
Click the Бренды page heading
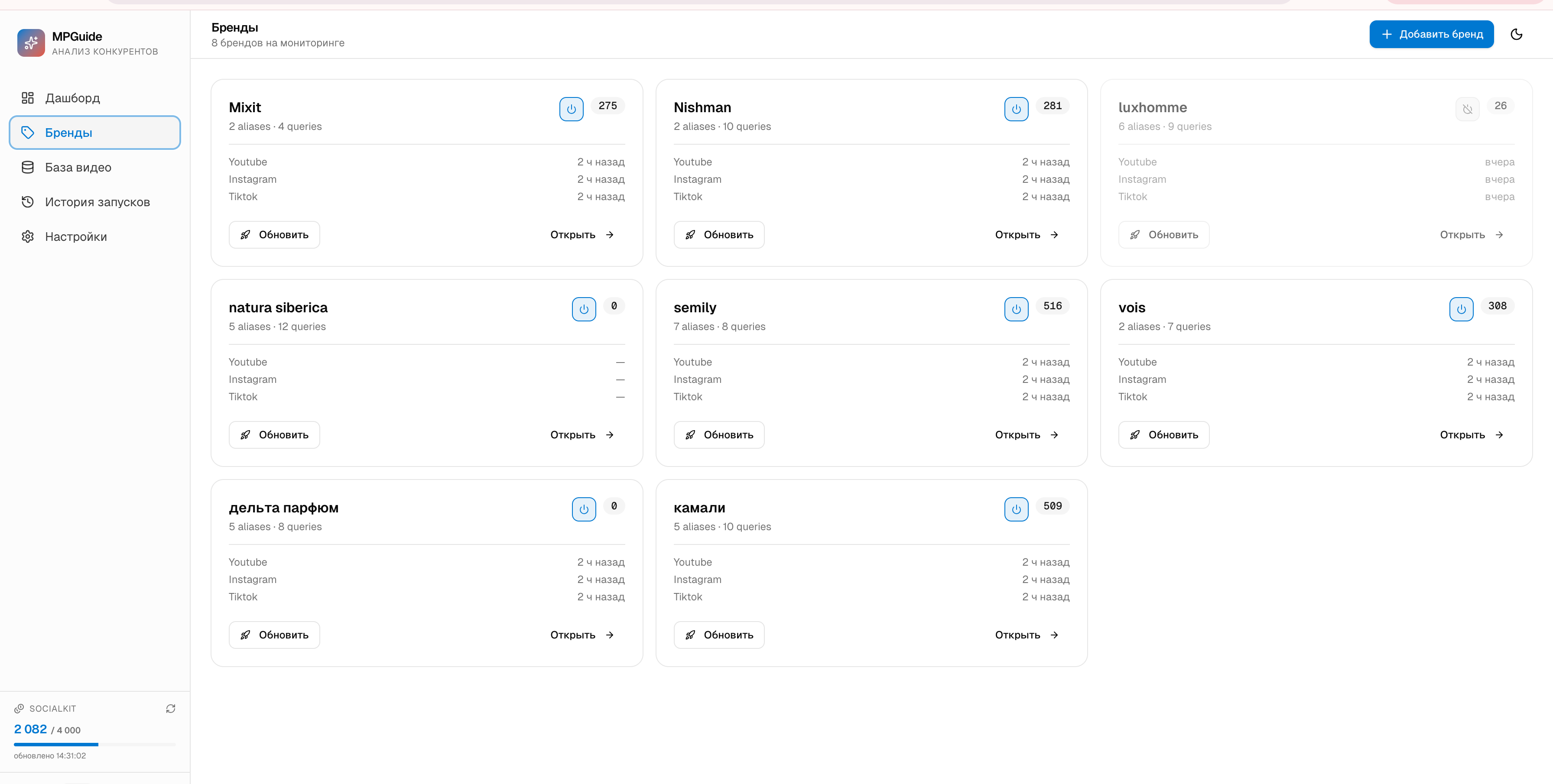pyautogui.click(x=234, y=27)
